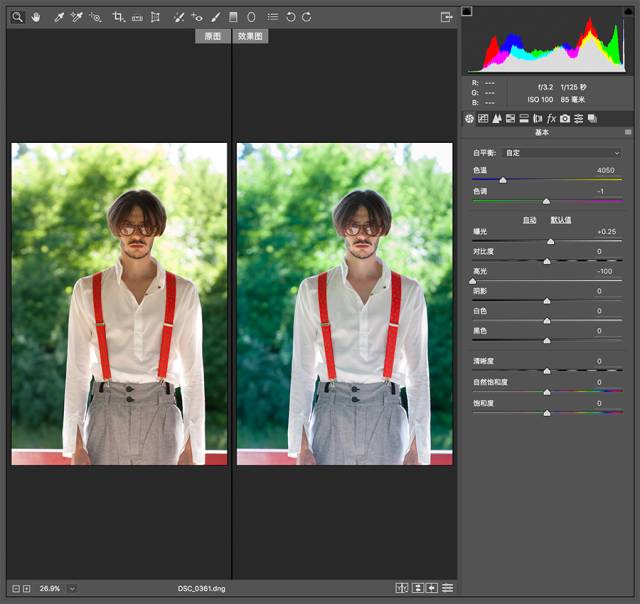Open the Camera Calibration panel
This screenshot has height=604, width=640.
[565, 119]
